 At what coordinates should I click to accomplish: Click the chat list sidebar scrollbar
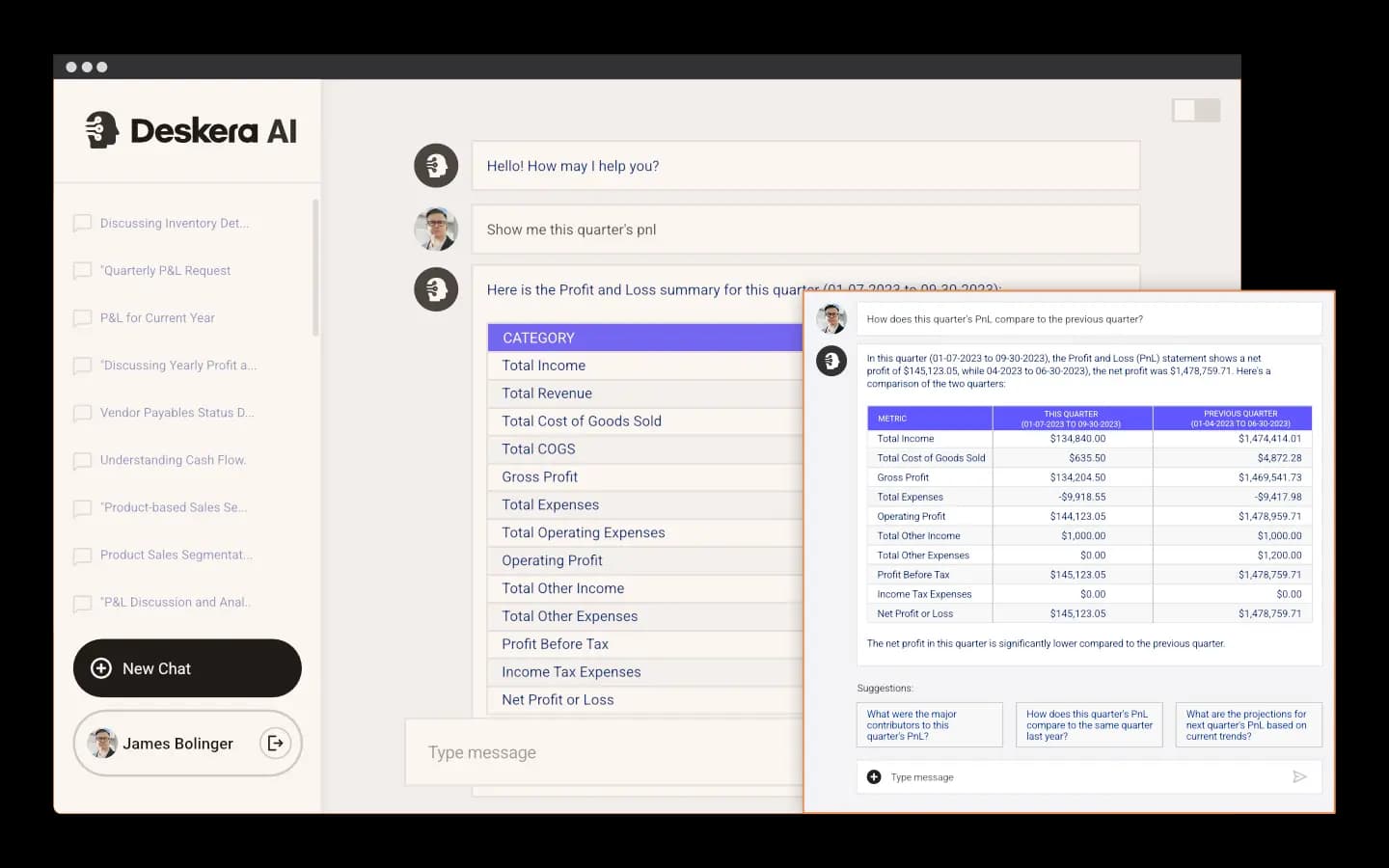pos(315,267)
